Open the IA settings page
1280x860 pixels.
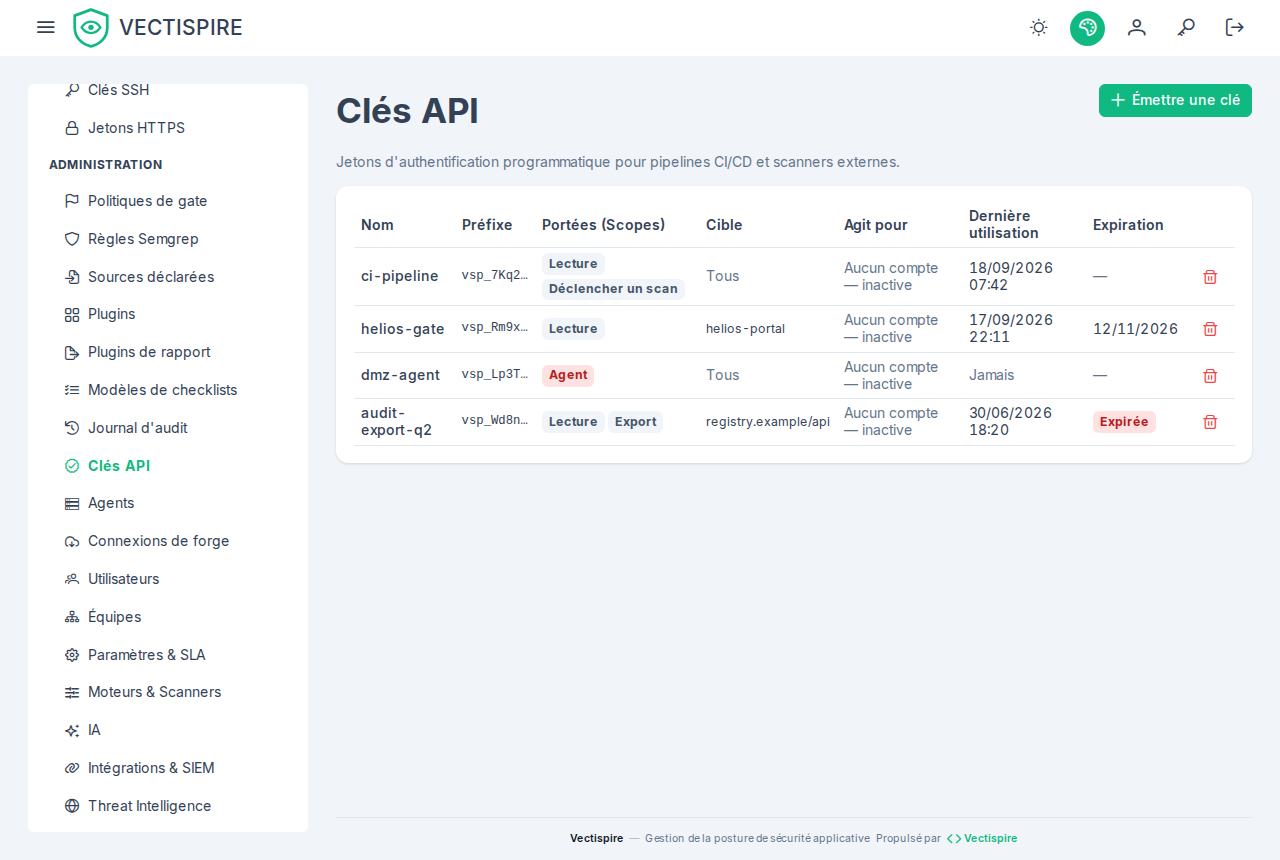tap(168, 730)
